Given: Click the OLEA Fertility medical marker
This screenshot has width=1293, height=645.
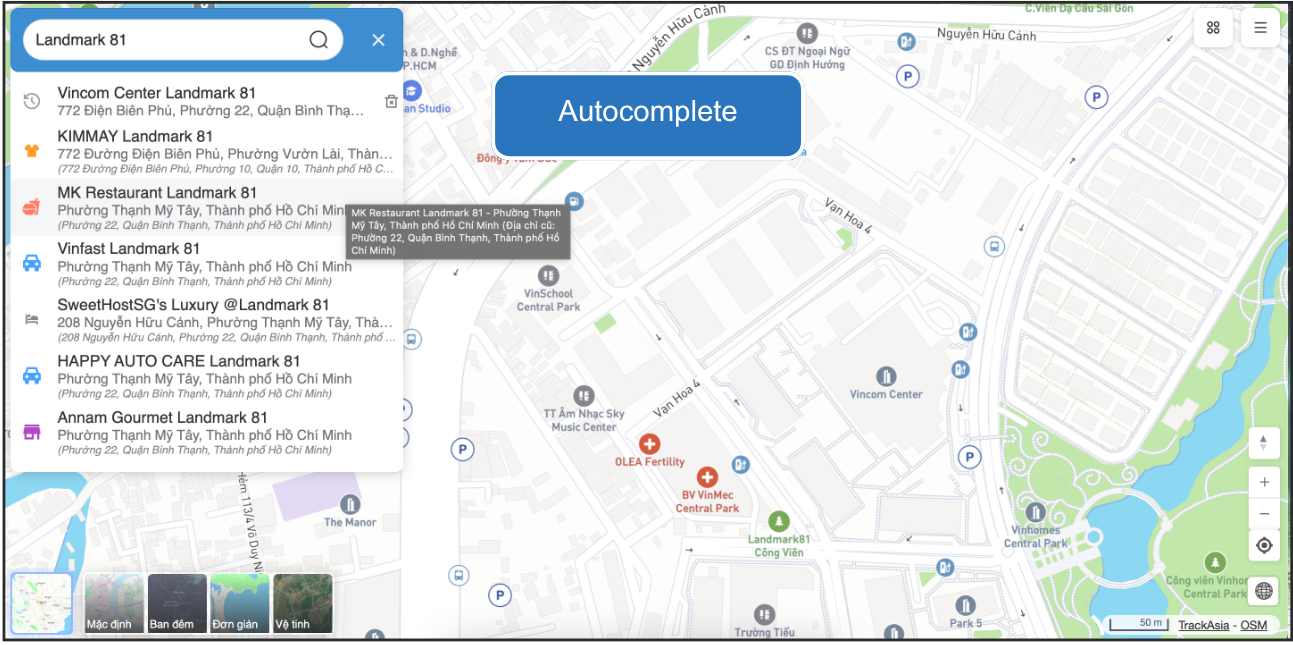Looking at the screenshot, I should tap(650, 443).
